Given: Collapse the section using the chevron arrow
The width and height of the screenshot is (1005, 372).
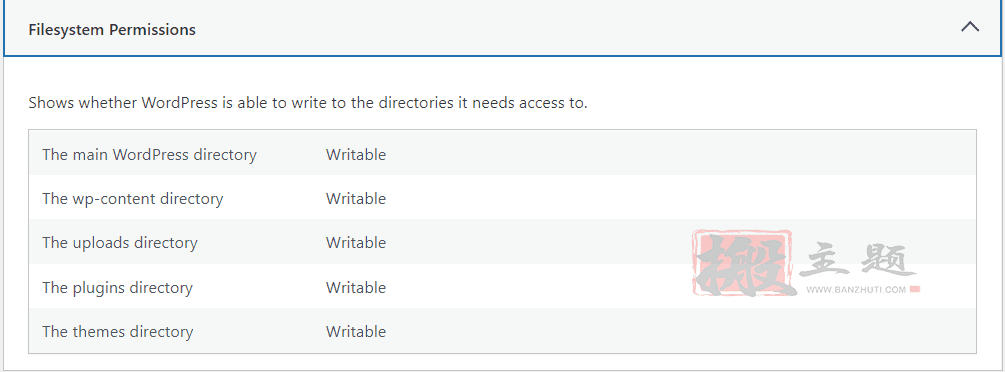Looking at the screenshot, I should pyautogui.click(x=970, y=44).
